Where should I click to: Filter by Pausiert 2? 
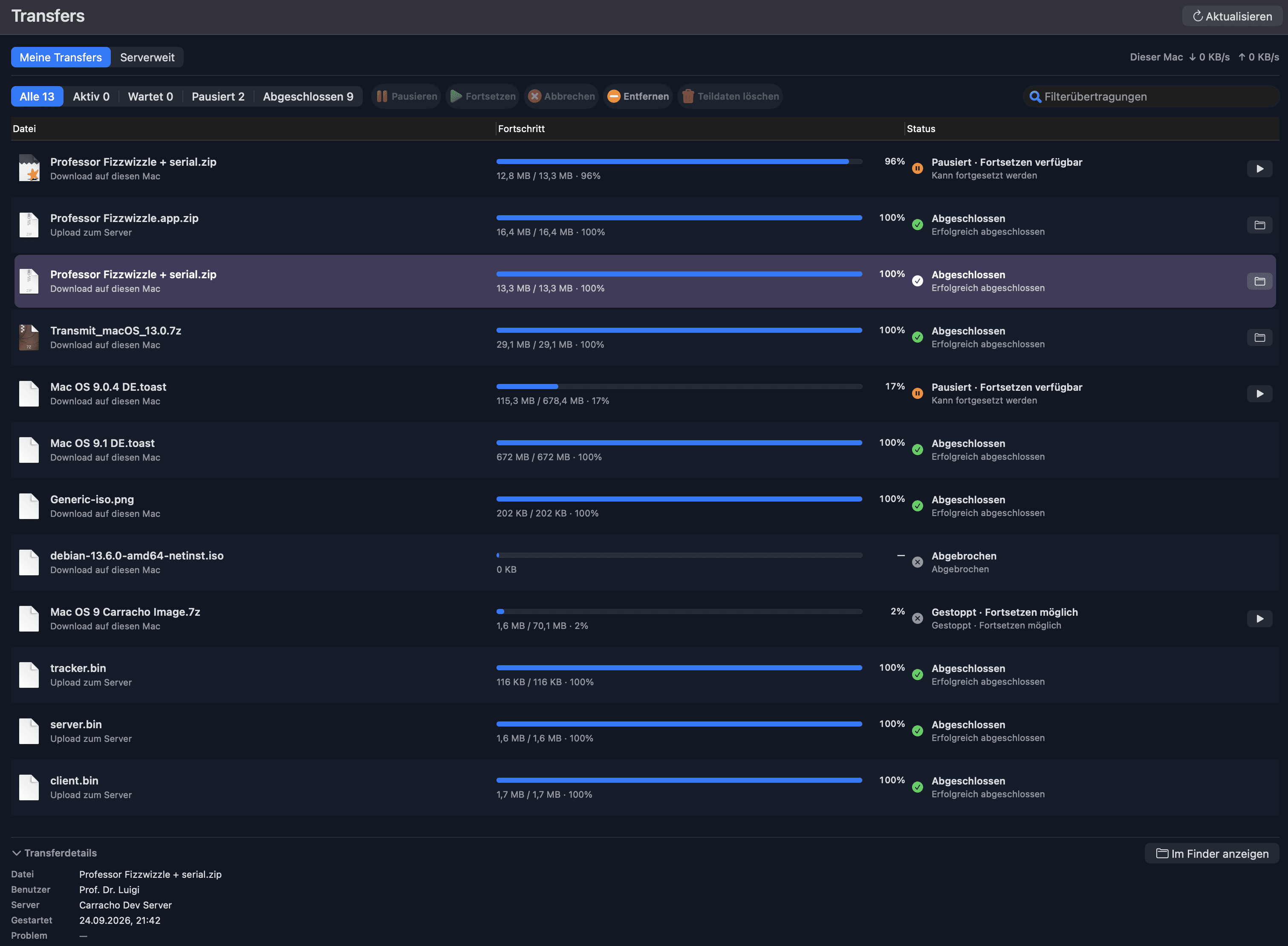coord(218,96)
